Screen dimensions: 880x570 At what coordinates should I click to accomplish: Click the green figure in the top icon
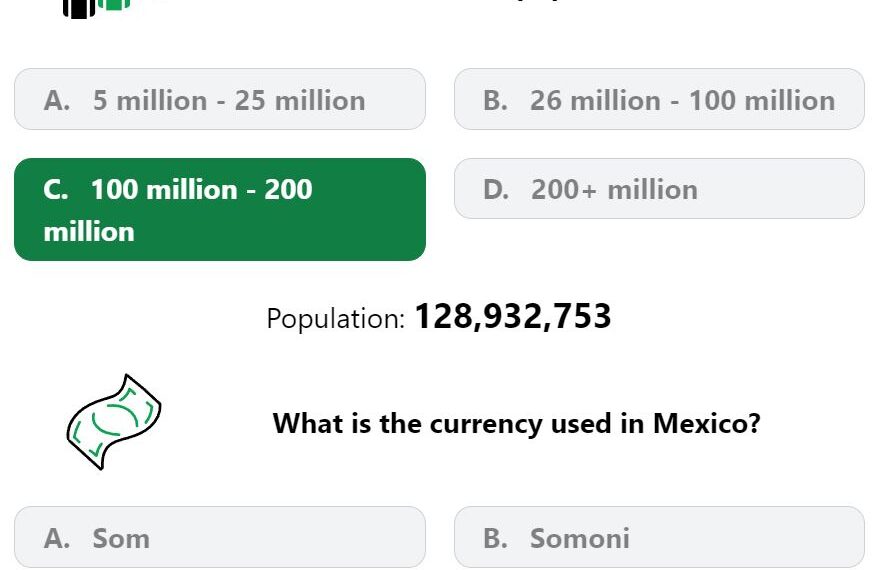click(x=114, y=4)
